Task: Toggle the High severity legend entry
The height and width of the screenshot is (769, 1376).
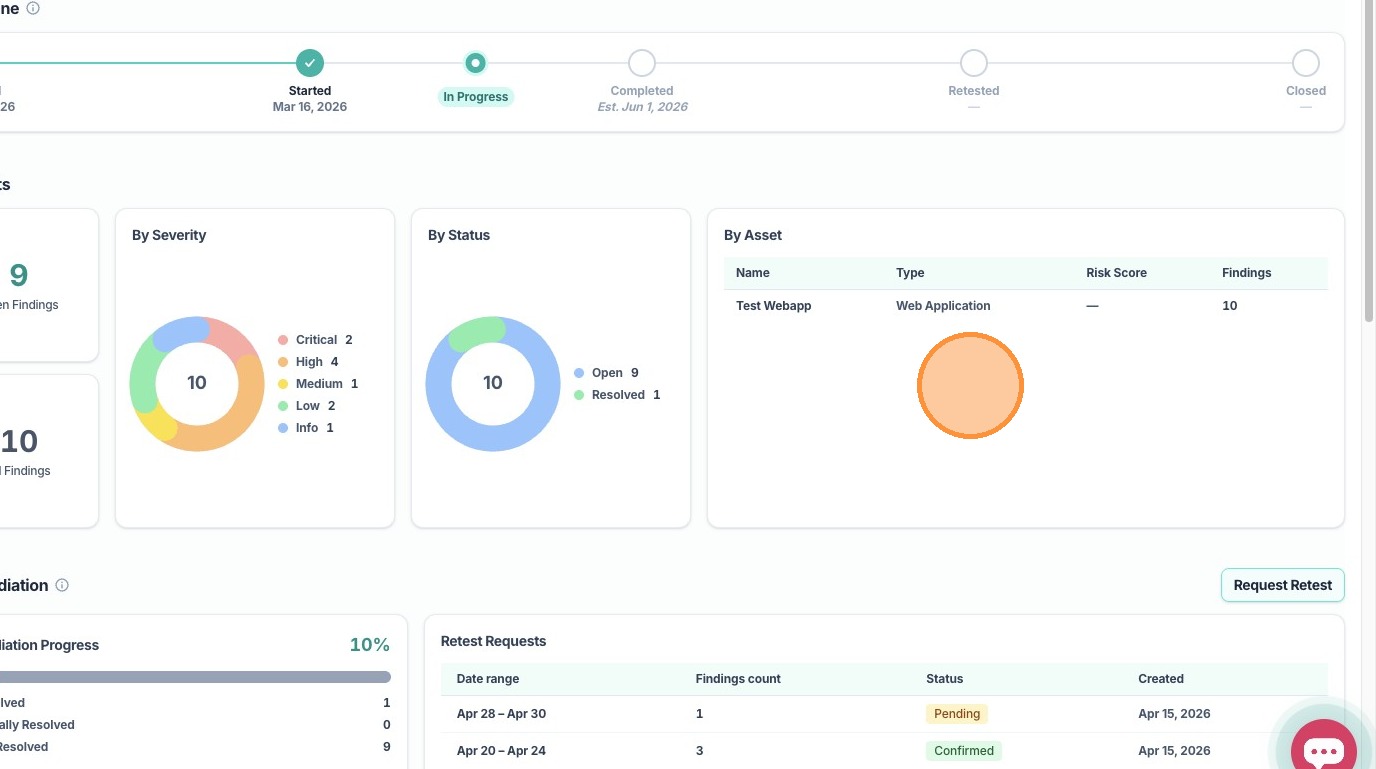Action: click(309, 362)
